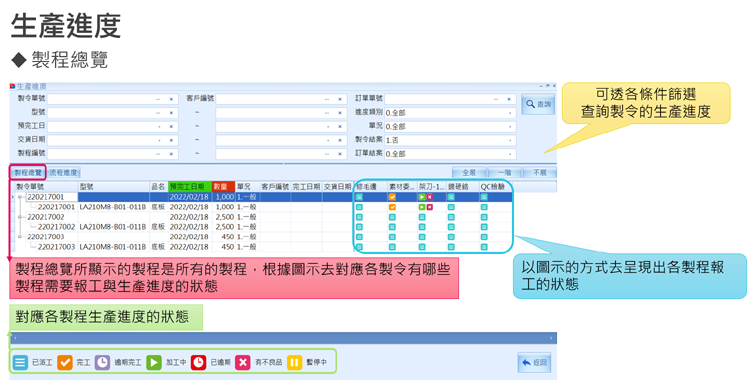Open lookup ellipsis for 製令單號 field
Image resolution: width=750 pixels, height=385 pixels.
[x=158, y=99]
